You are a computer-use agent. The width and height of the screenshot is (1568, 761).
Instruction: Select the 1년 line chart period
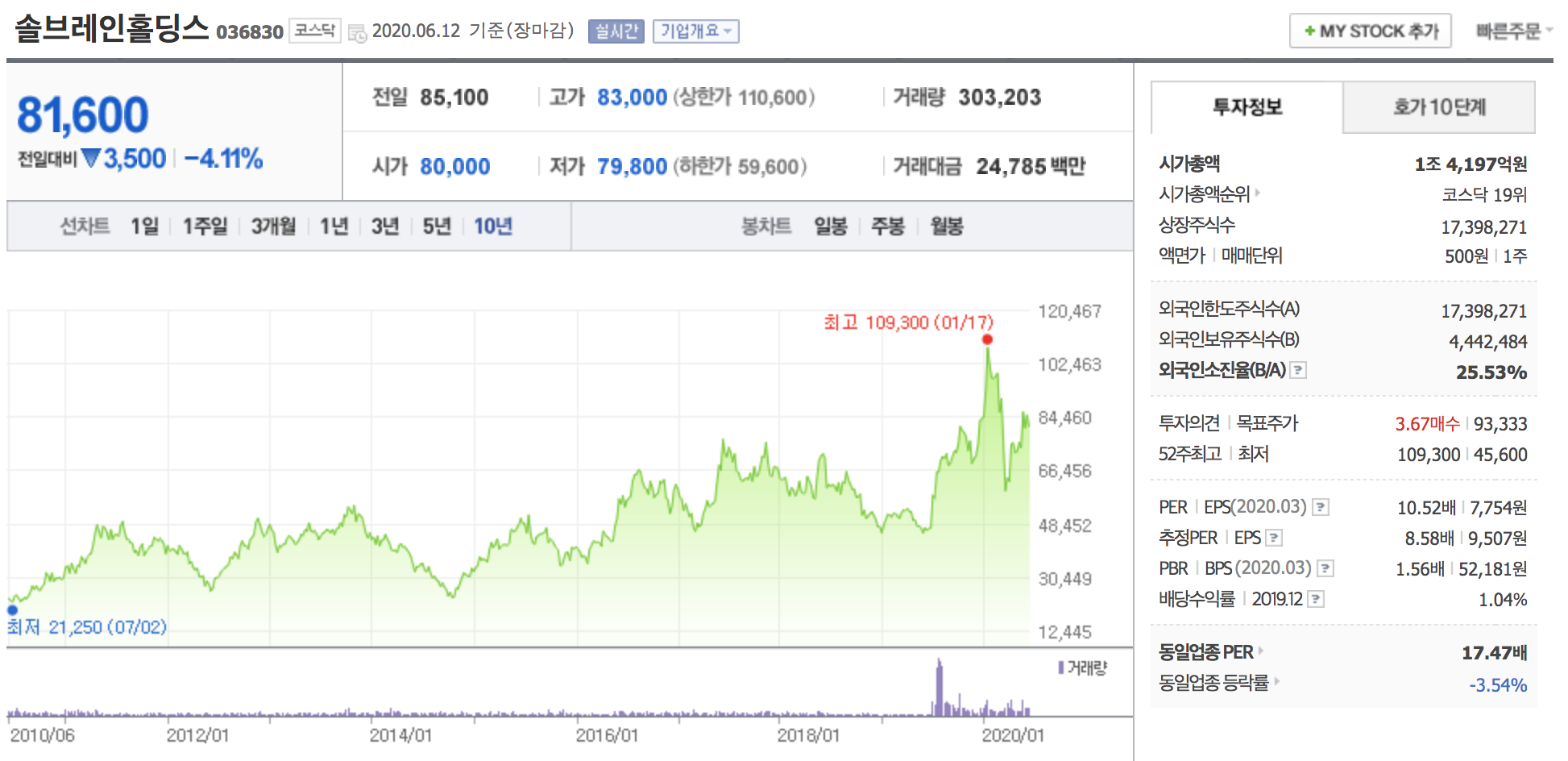click(334, 226)
